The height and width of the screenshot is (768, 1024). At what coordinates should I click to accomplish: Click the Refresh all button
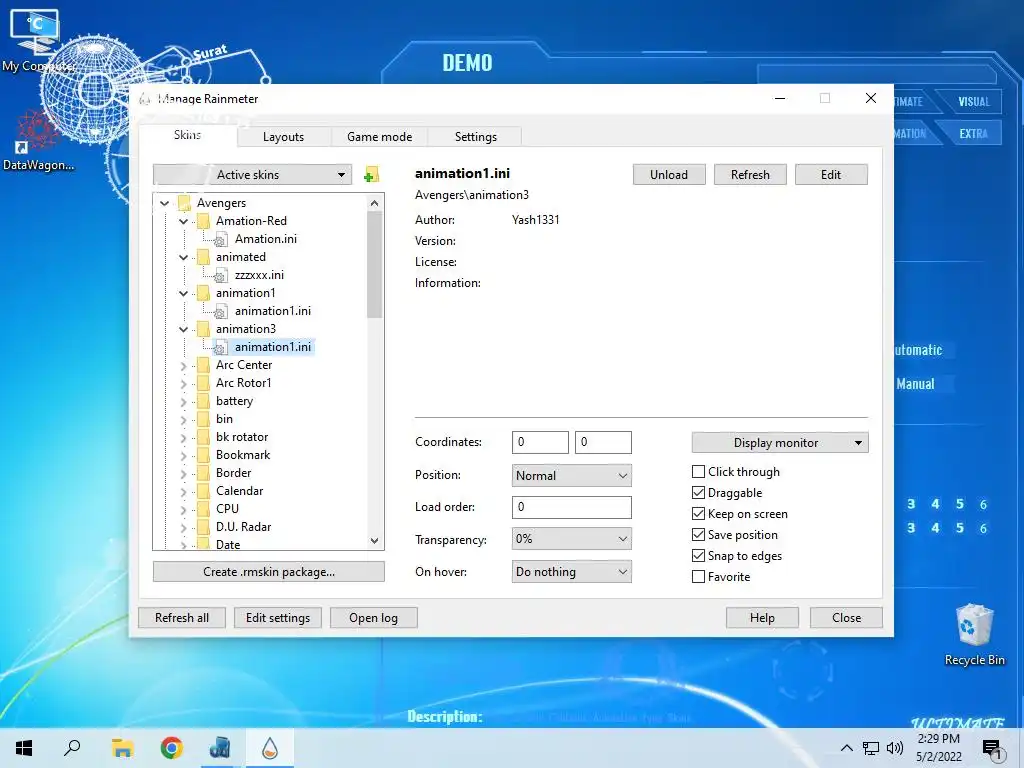182,618
